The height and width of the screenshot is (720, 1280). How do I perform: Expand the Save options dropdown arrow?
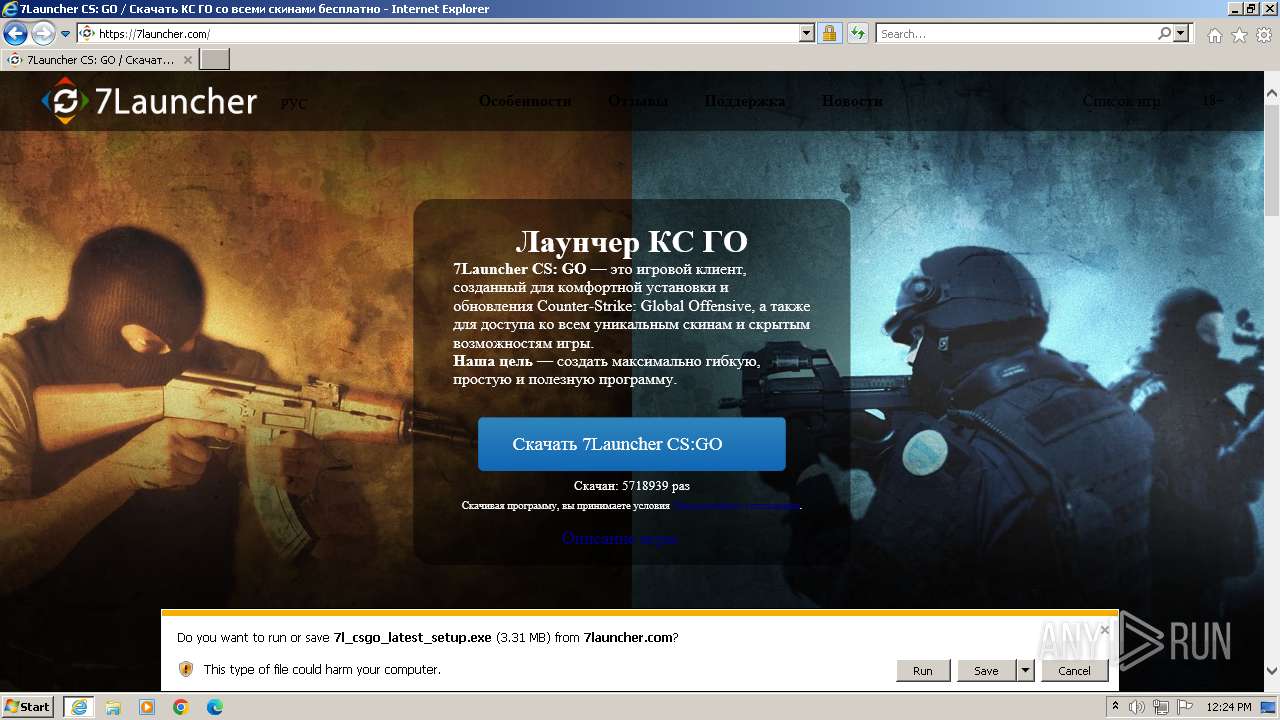(x=1025, y=671)
